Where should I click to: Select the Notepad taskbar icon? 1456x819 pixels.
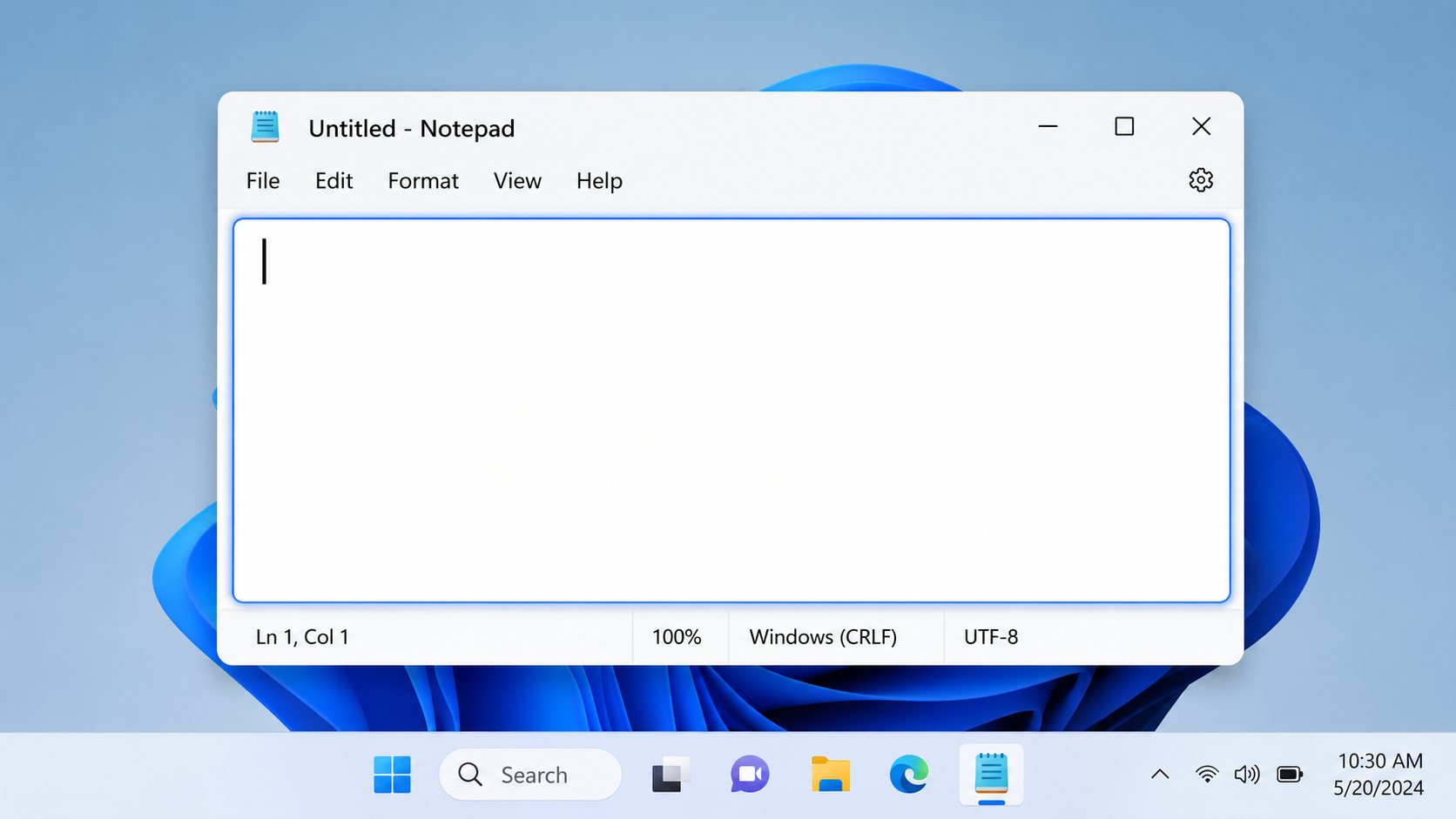pyautogui.click(x=991, y=775)
